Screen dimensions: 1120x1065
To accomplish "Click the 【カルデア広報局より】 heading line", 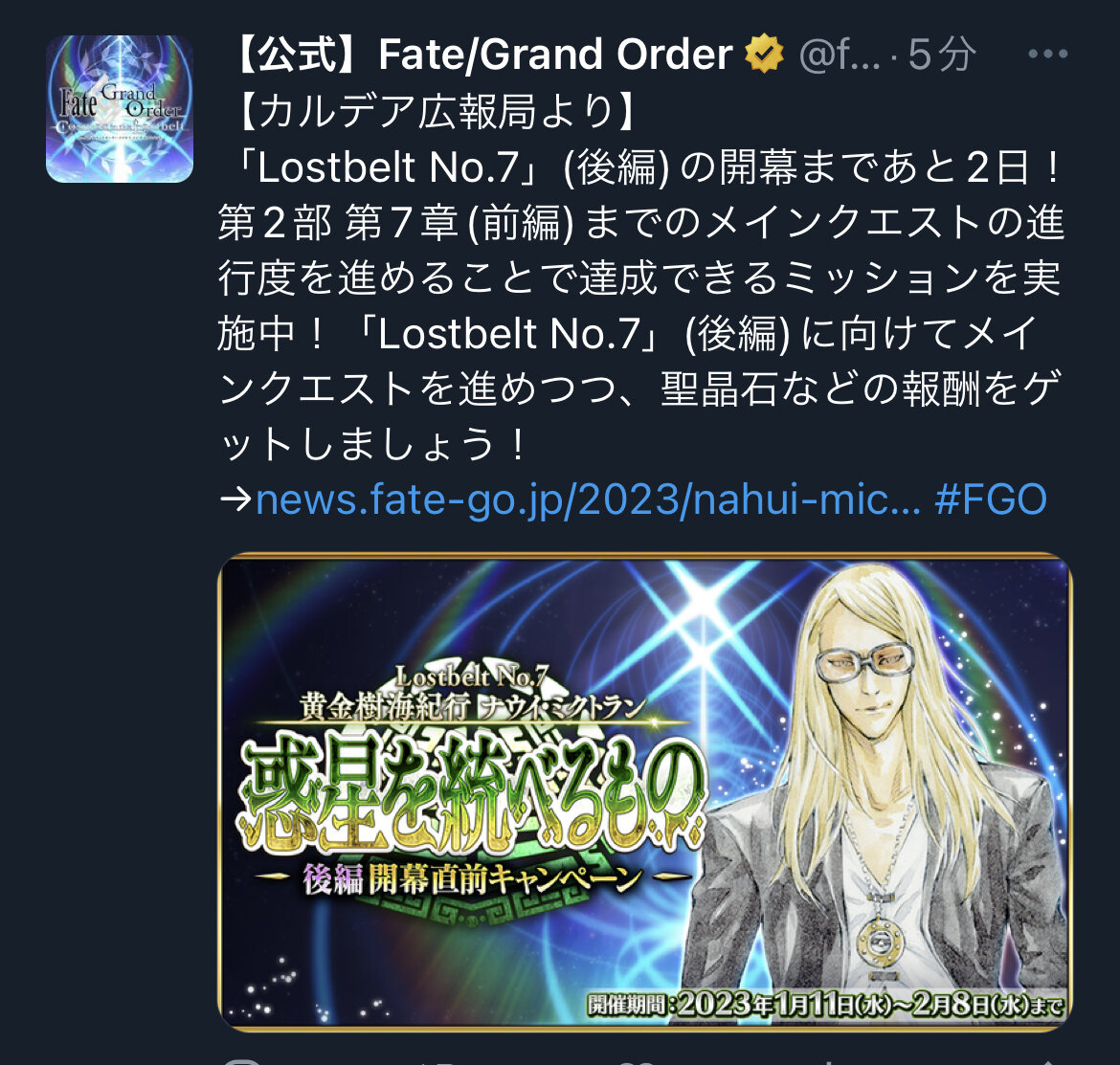I will [x=437, y=111].
